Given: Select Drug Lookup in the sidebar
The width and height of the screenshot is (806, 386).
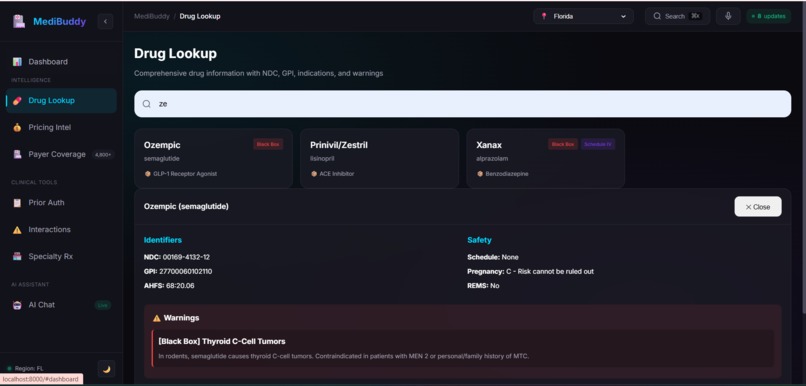Looking at the screenshot, I should (x=61, y=101).
